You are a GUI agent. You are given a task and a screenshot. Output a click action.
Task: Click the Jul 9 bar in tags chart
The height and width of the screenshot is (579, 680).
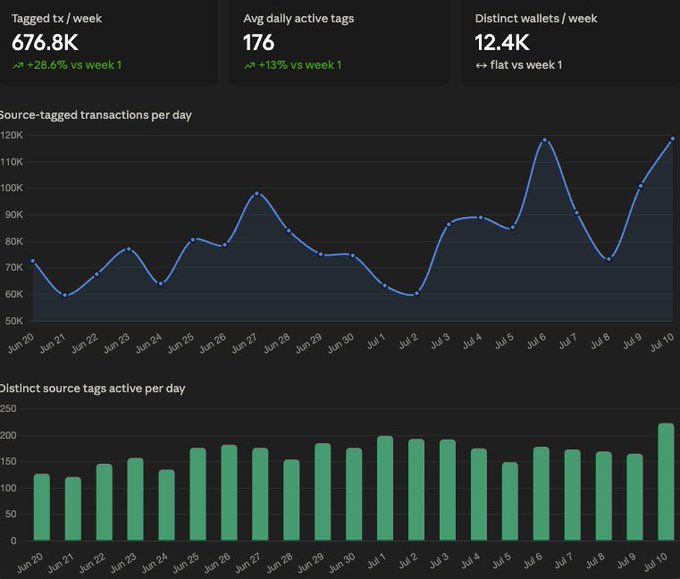(635, 497)
